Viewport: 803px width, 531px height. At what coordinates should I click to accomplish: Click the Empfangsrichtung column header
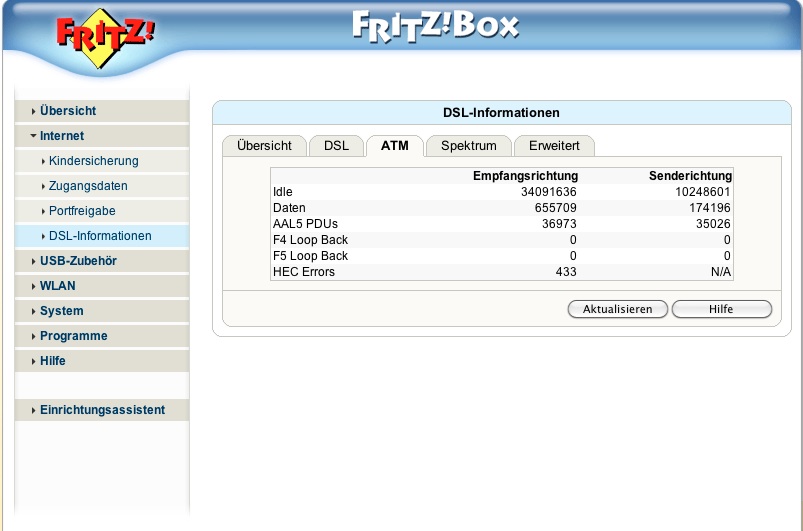pos(525,176)
